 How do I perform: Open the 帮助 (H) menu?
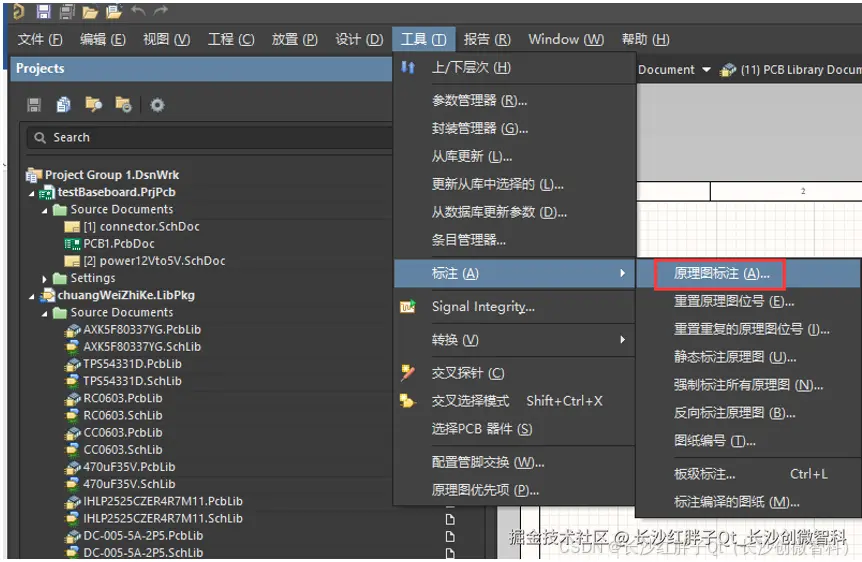tap(645, 39)
